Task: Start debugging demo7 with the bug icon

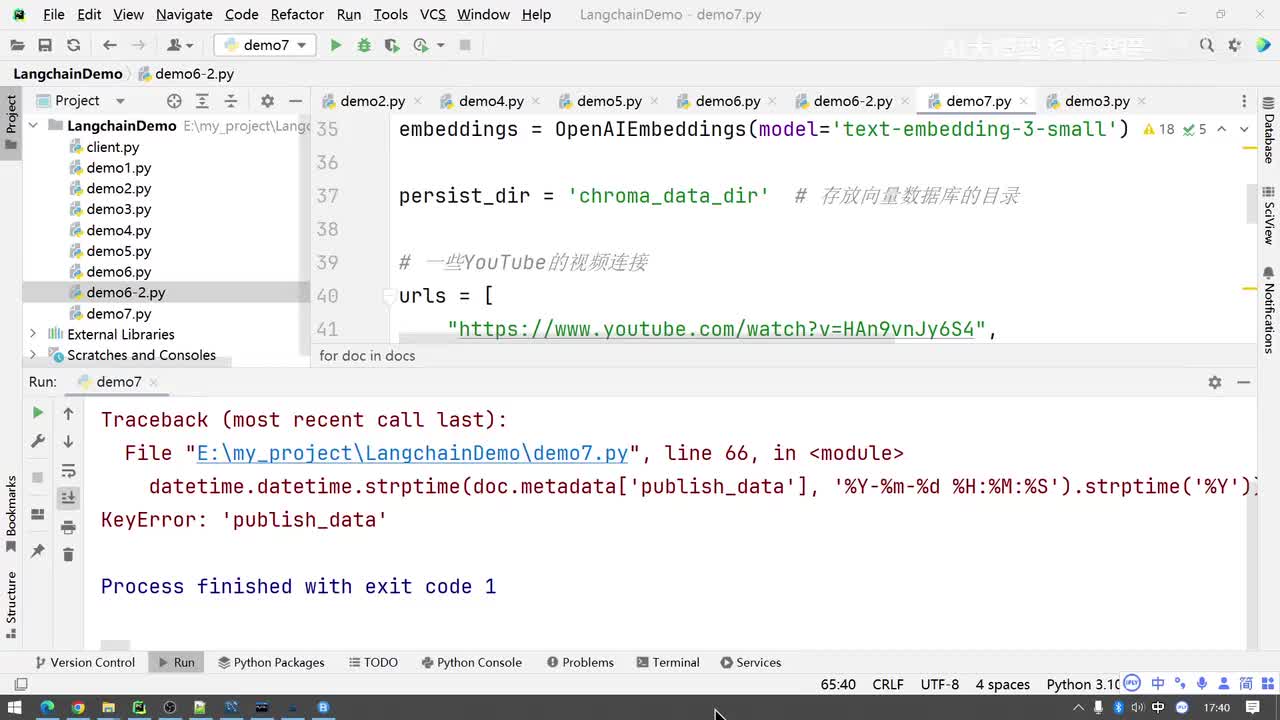Action: 364,45
